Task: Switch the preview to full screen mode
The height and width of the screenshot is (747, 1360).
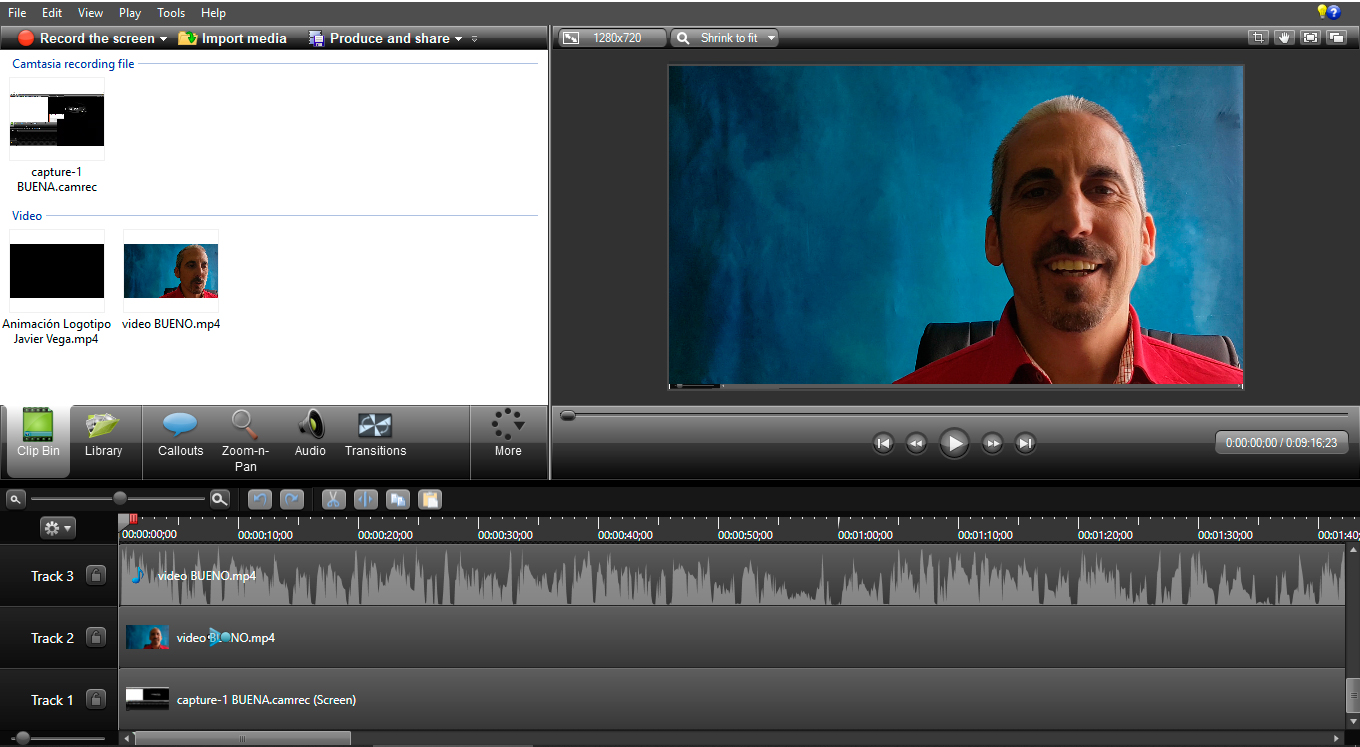Action: tap(1310, 38)
